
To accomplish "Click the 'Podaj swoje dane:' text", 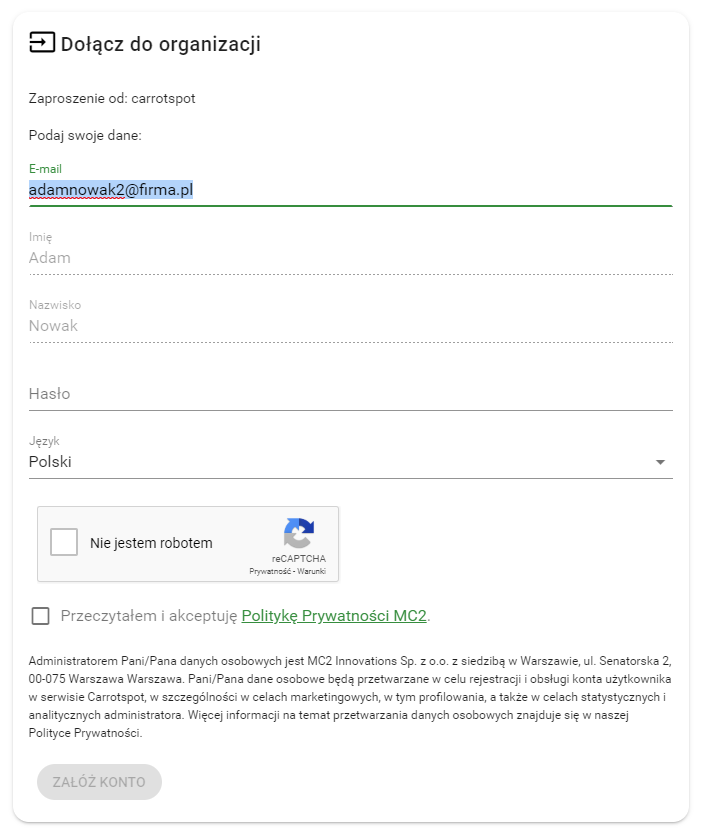I will (85, 135).
